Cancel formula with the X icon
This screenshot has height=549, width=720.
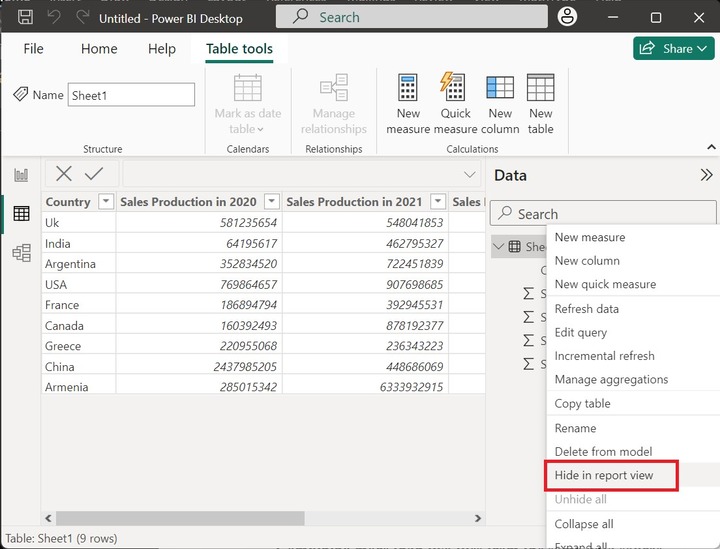pyautogui.click(x=64, y=174)
